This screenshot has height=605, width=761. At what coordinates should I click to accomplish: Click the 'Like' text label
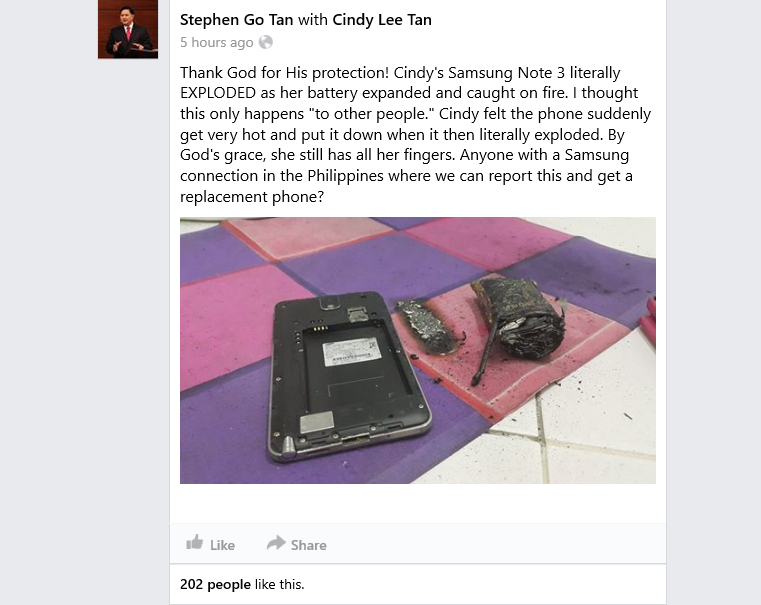pos(222,545)
